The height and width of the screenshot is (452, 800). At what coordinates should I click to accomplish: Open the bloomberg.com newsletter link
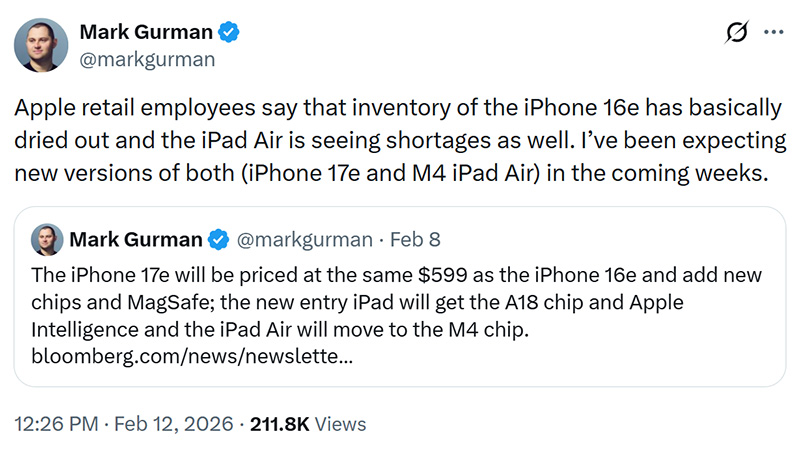point(191,356)
